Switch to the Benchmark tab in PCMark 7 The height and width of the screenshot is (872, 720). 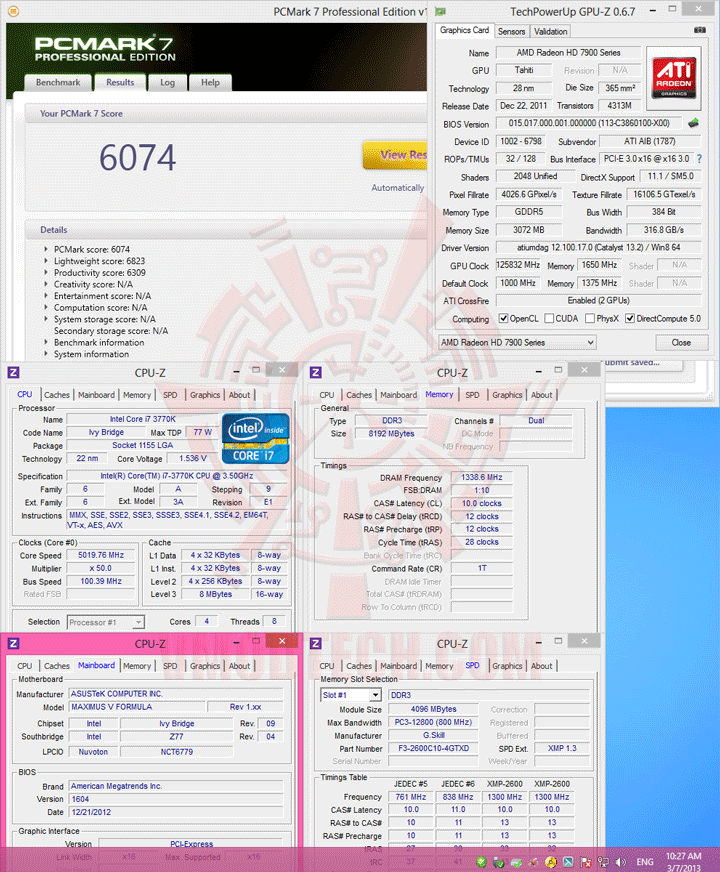tap(58, 82)
